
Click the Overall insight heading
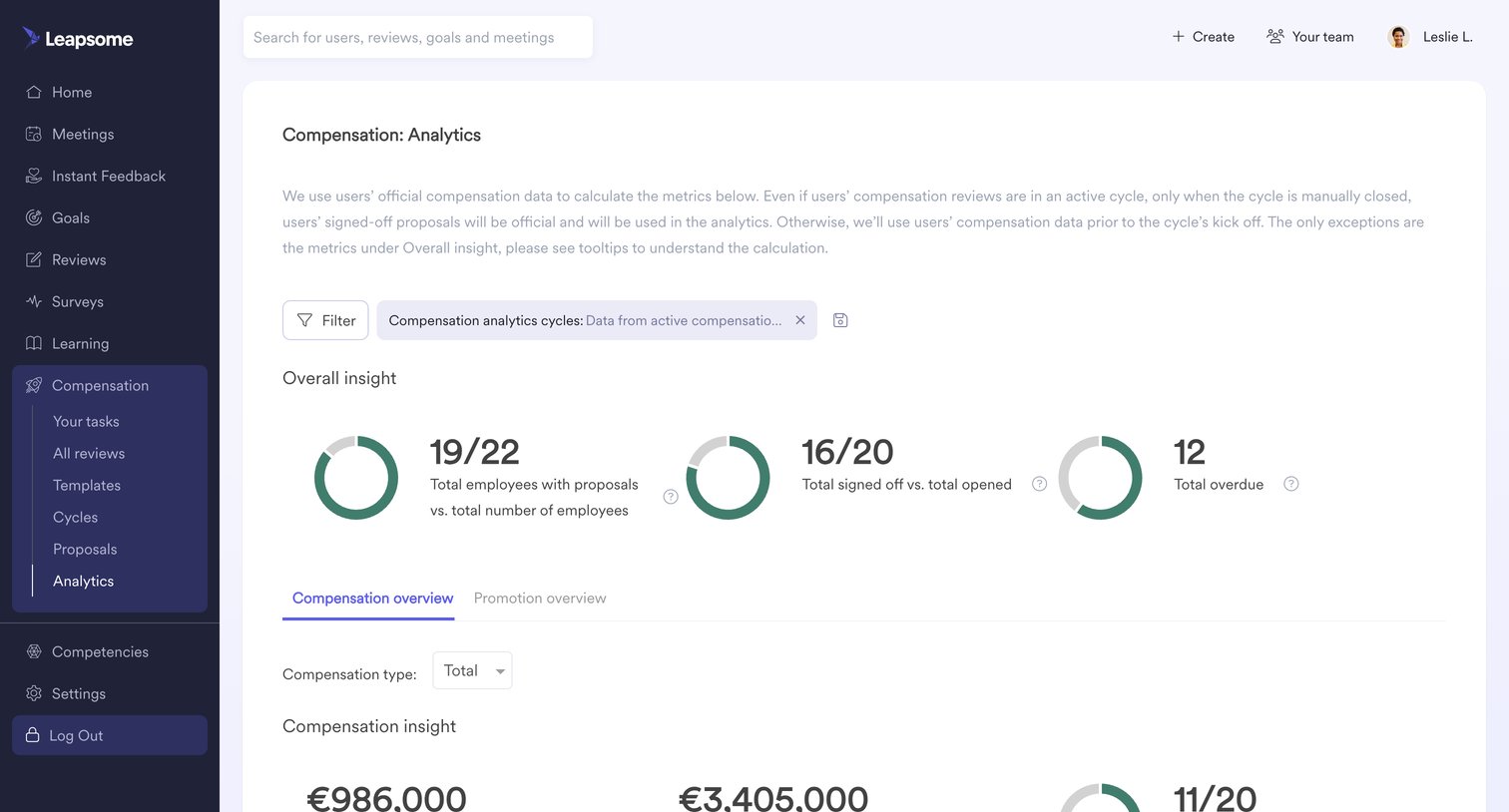click(339, 378)
